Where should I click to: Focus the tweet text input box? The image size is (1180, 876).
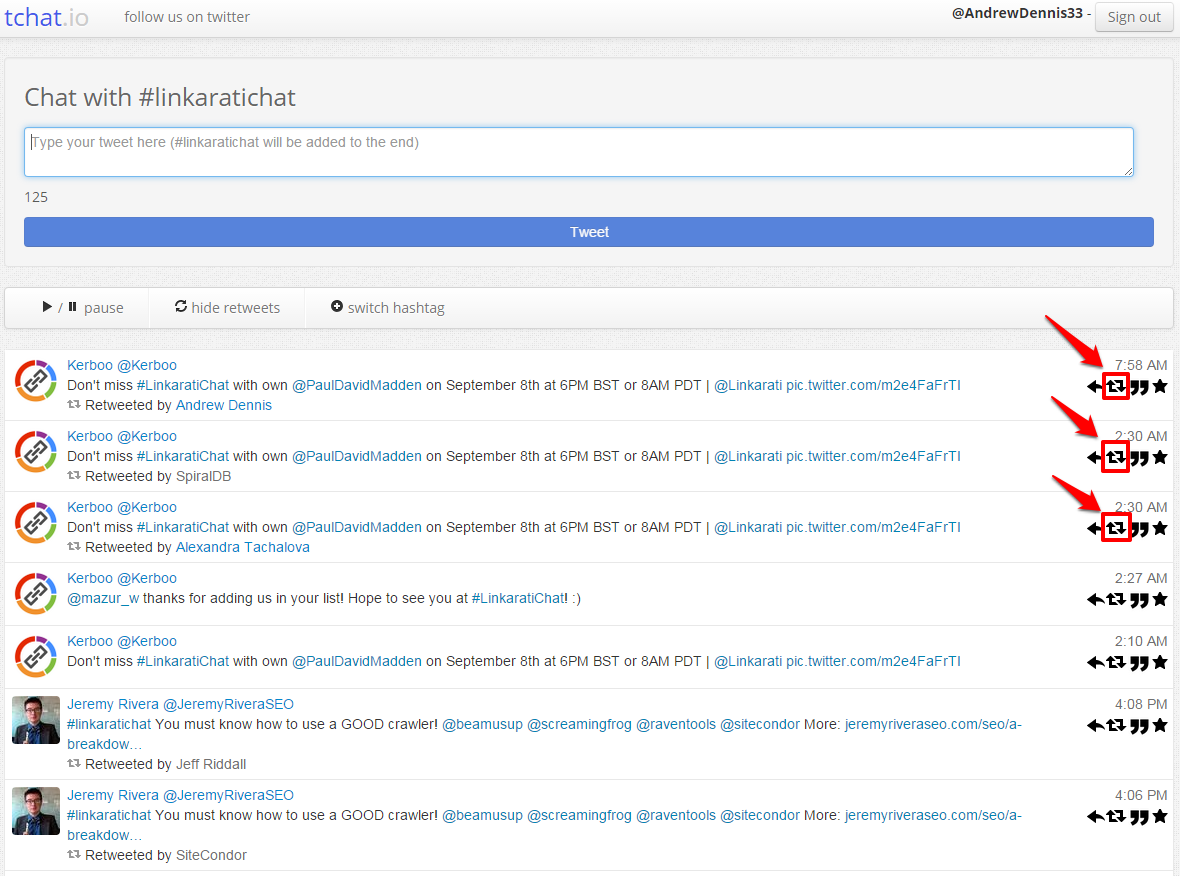pos(578,152)
